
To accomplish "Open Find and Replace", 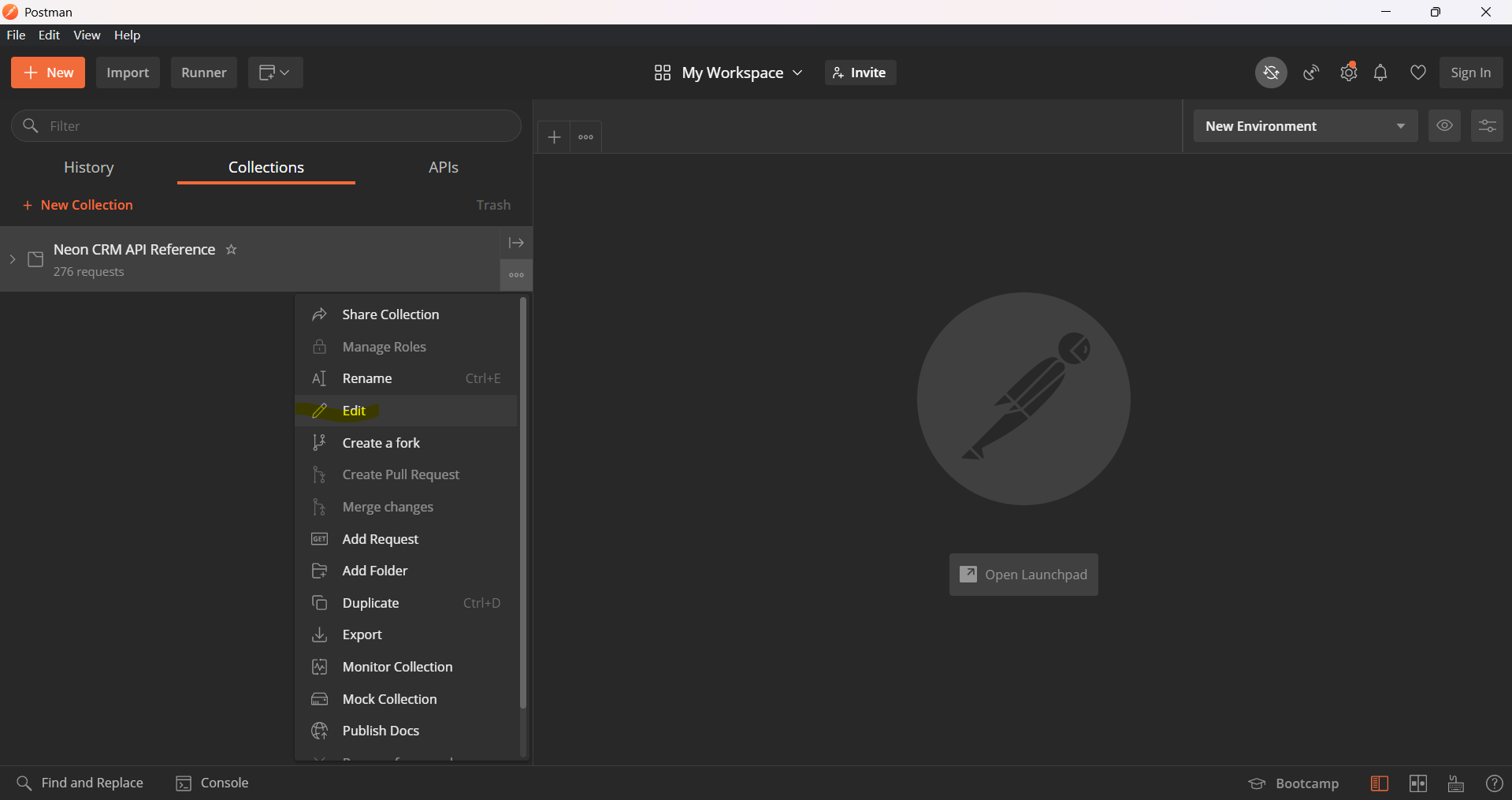I will click(80, 783).
